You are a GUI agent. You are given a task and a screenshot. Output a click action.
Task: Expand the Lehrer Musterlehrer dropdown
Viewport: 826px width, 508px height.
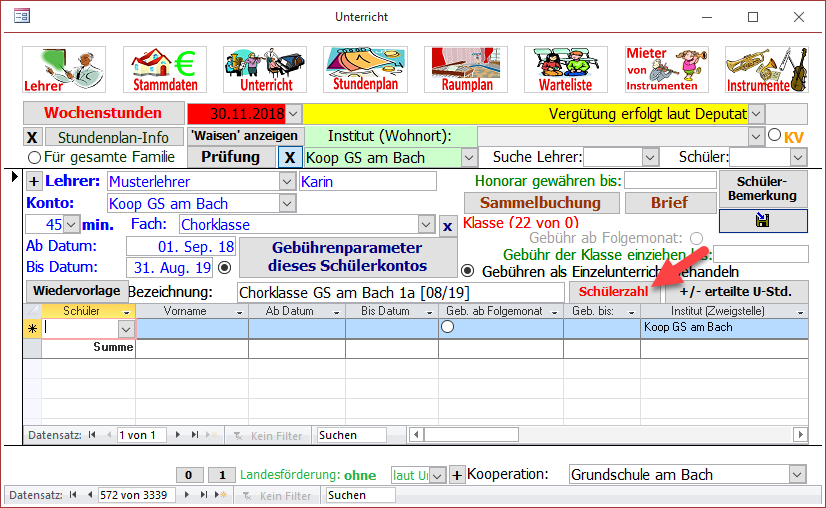[x=288, y=181]
